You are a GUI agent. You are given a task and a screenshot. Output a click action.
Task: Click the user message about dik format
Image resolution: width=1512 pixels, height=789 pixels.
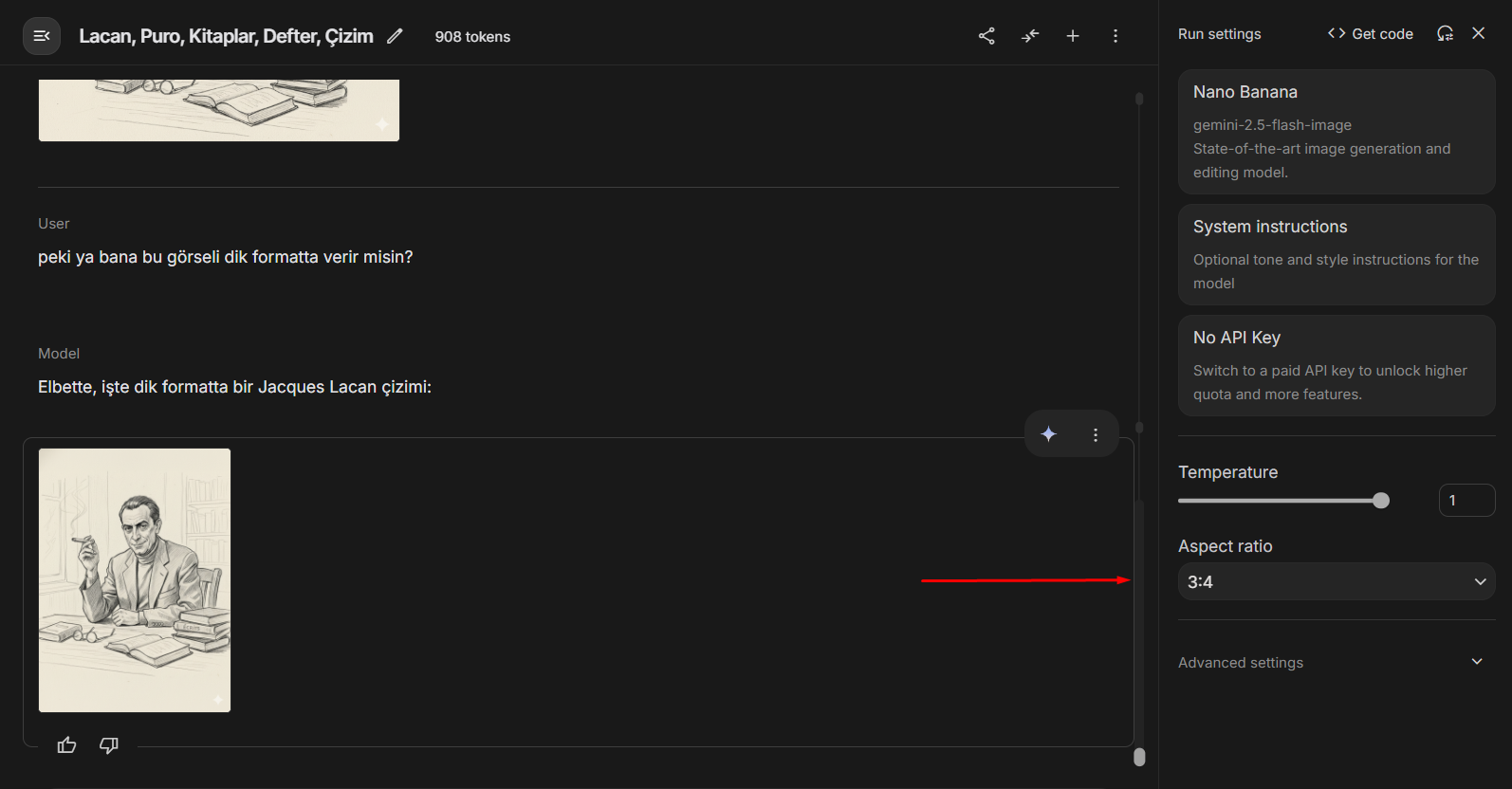point(226,257)
